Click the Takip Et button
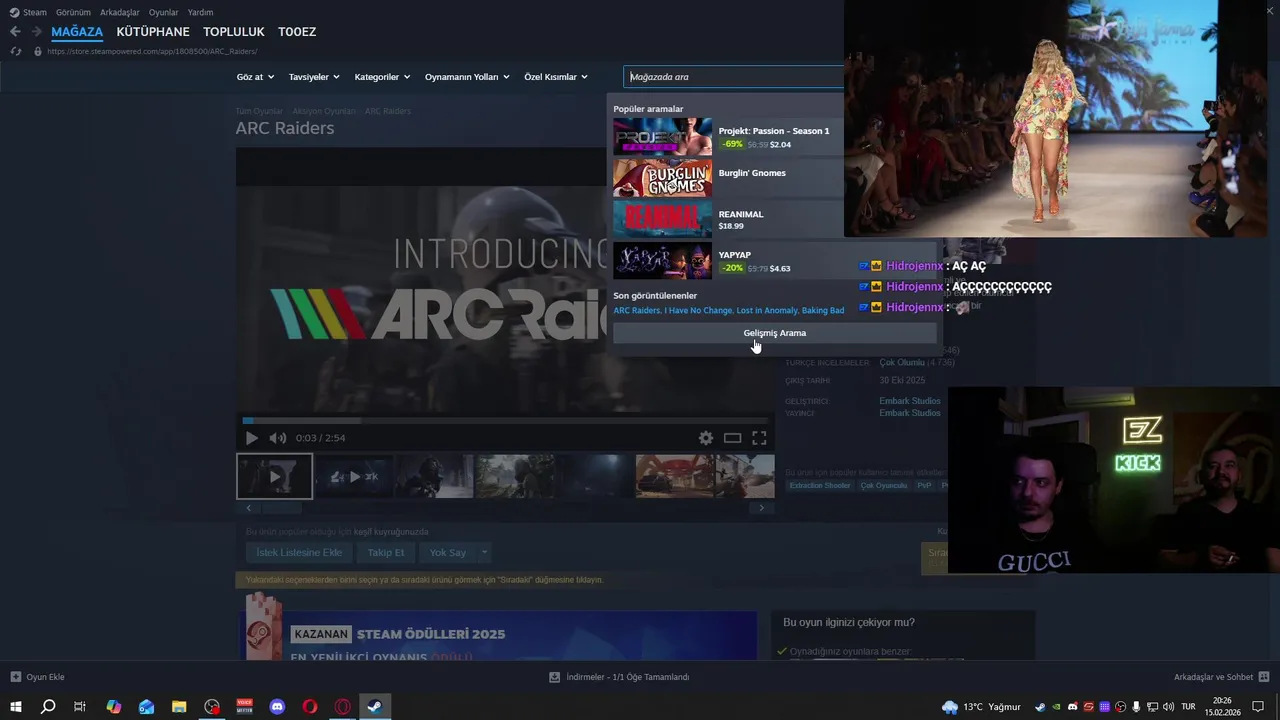This screenshot has height=720, width=1280. 386,552
